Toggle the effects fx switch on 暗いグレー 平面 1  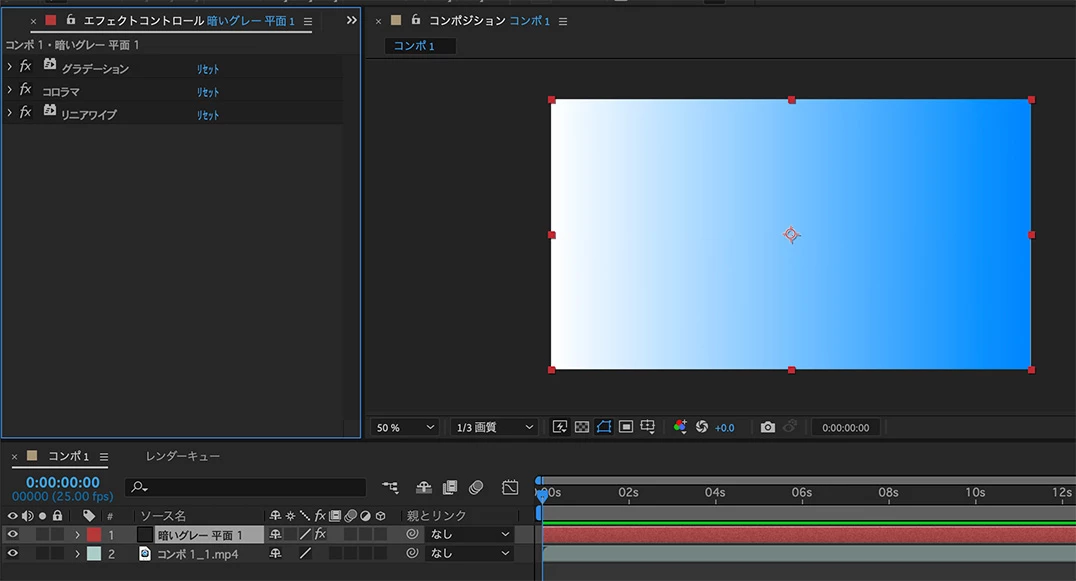320,534
